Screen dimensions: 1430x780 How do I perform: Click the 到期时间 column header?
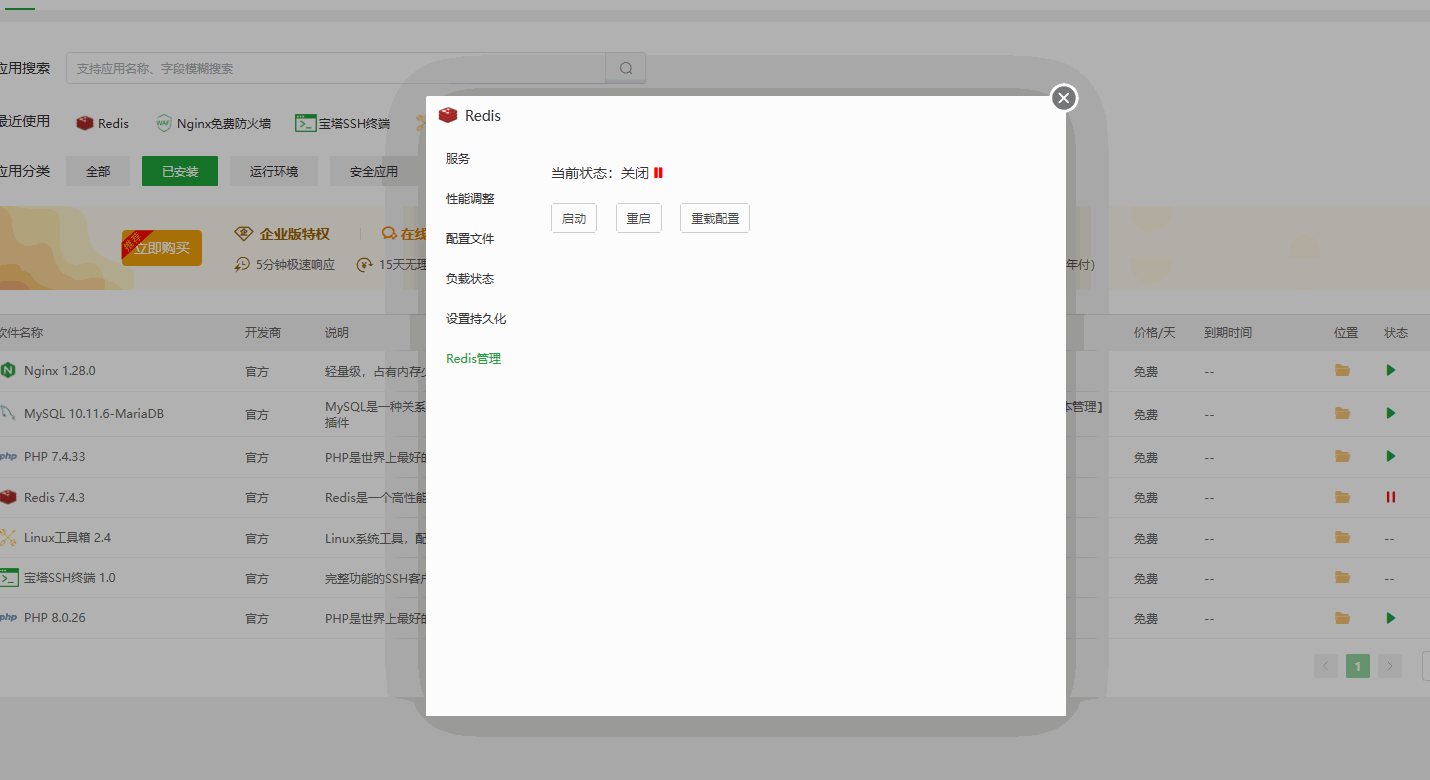pos(1228,333)
